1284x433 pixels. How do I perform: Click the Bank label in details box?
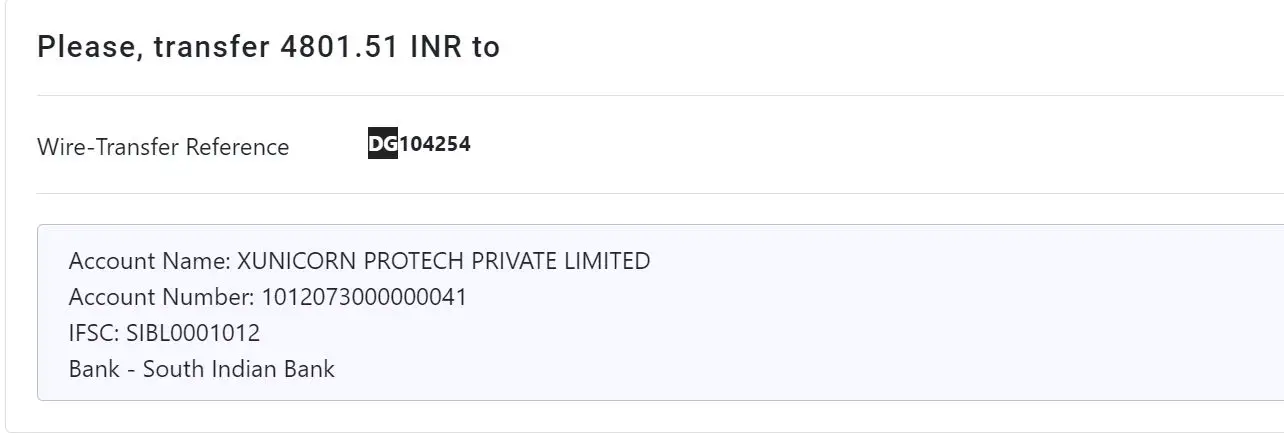point(94,369)
